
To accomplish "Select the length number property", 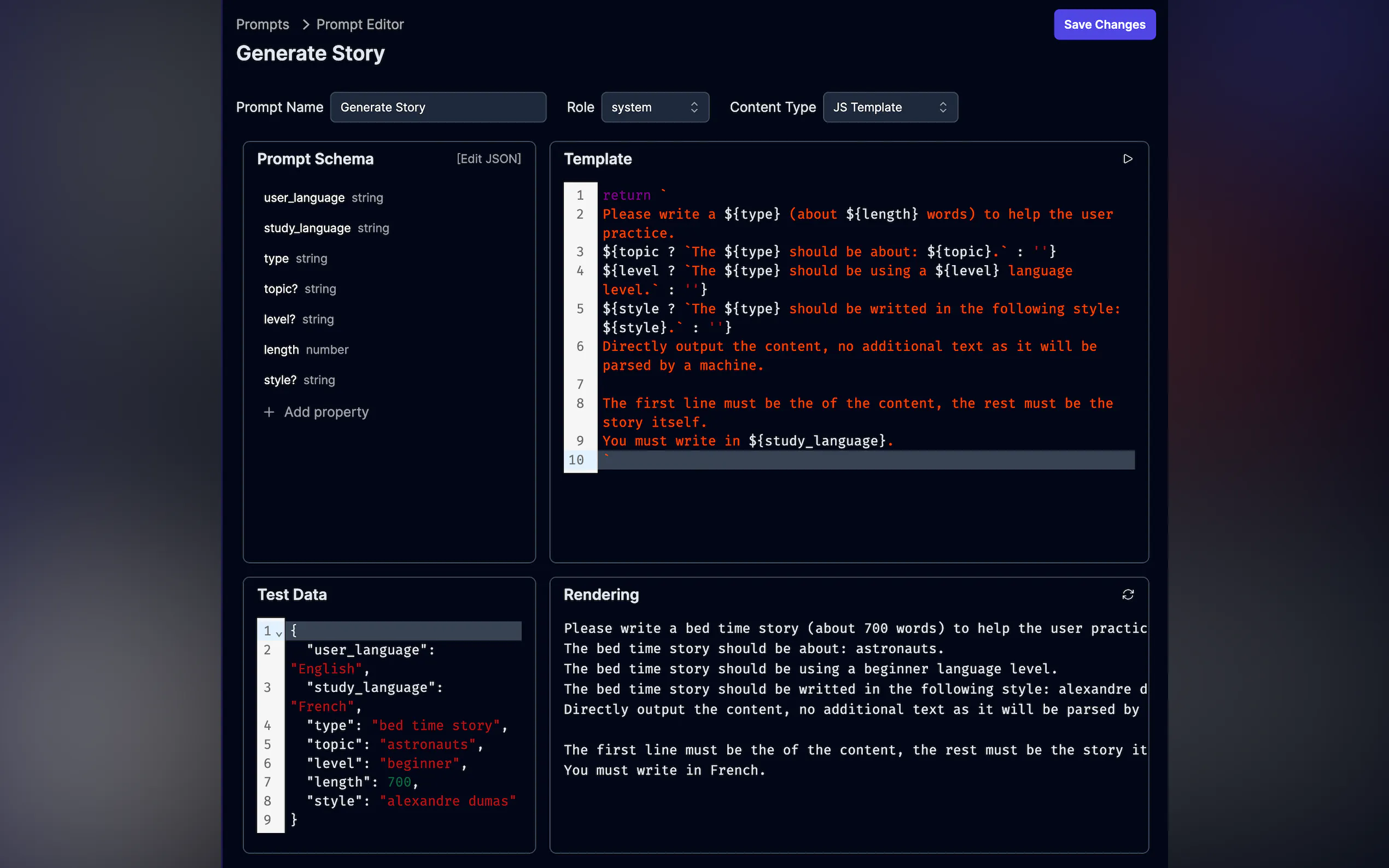I will click(x=282, y=350).
